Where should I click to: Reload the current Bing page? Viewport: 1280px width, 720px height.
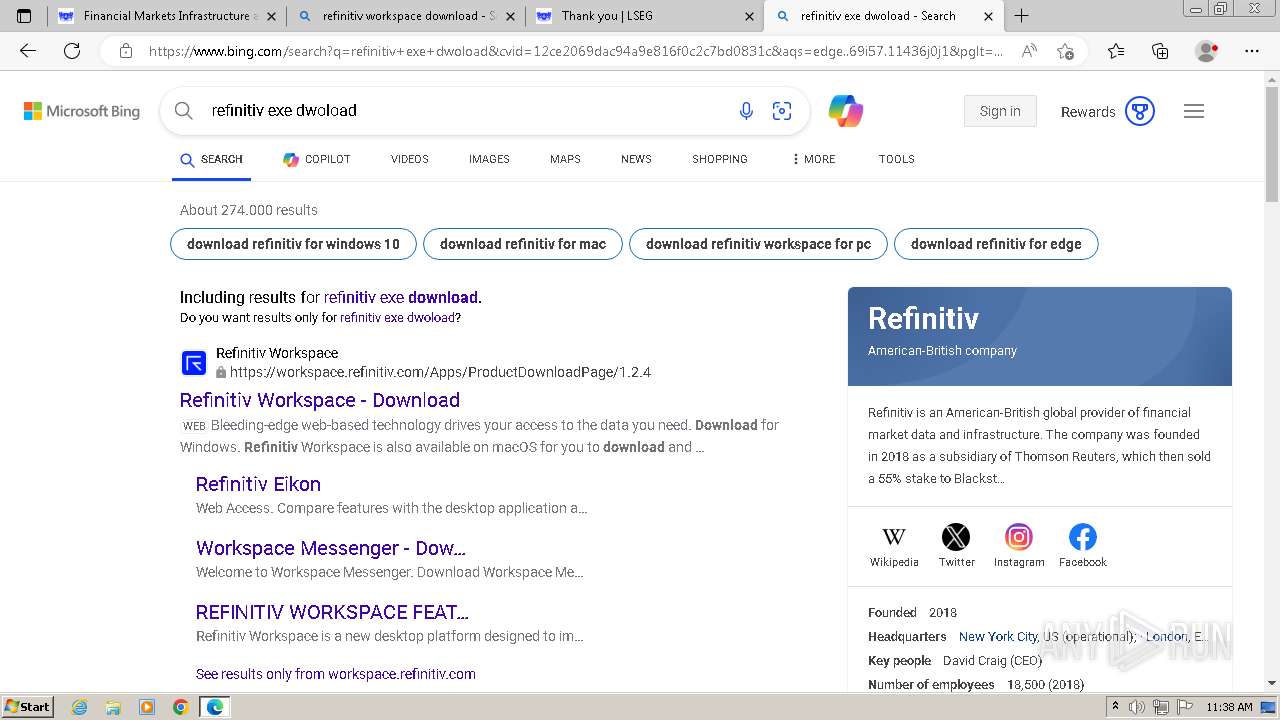click(x=72, y=51)
